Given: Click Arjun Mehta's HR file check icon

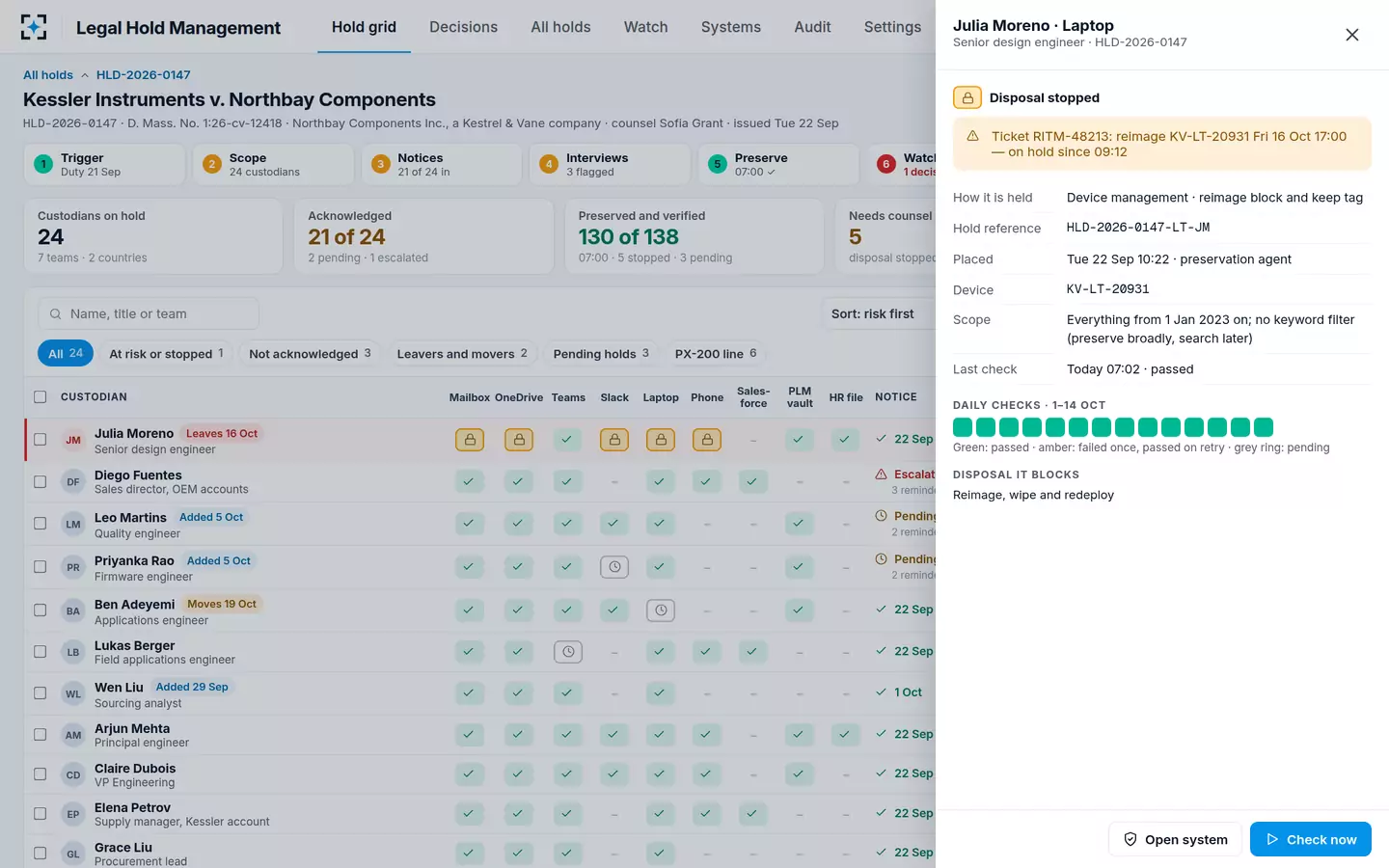Looking at the screenshot, I should (844, 735).
